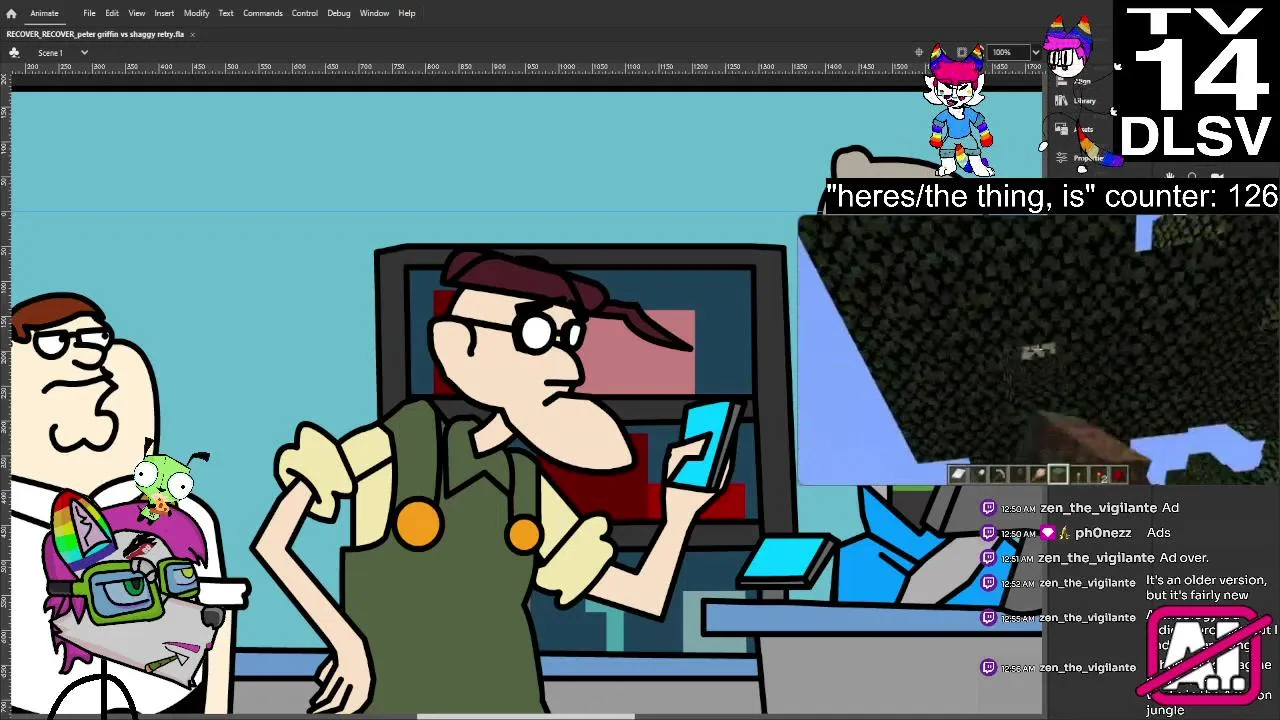Viewport: 1280px width, 720px height.
Task: Click phOnezz username in chat
Action: 1103,533
